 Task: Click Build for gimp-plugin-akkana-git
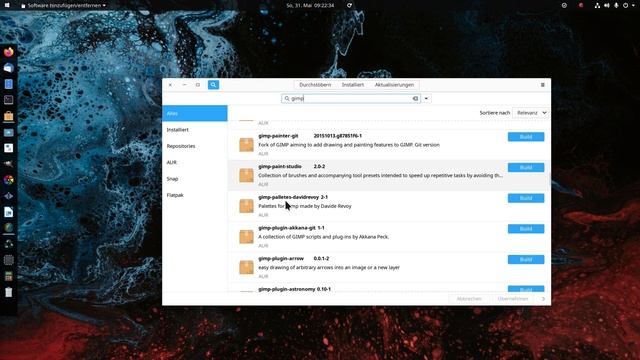[526, 229]
